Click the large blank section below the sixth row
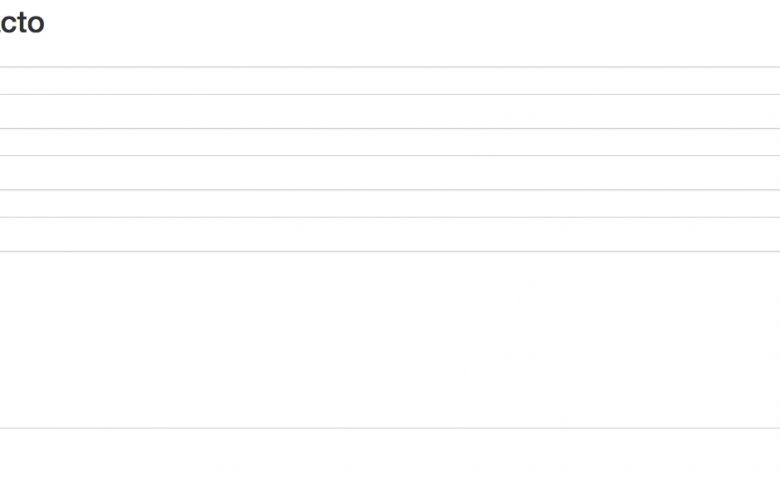The image size is (780, 480). coord(390,340)
